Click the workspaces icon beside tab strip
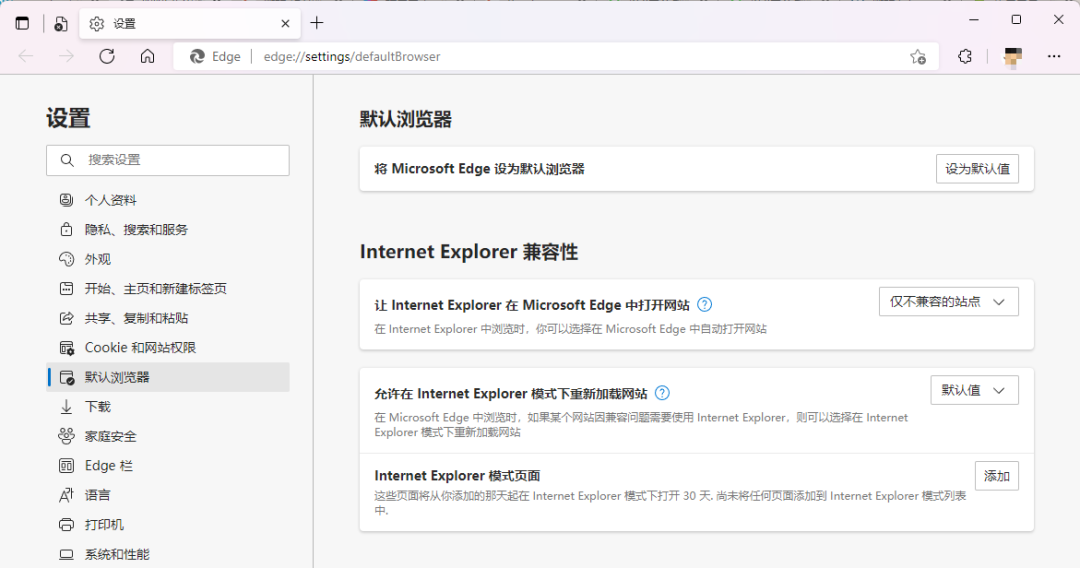This screenshot has width=1080, height=568. pyautogui.click(x=61, y=23)
